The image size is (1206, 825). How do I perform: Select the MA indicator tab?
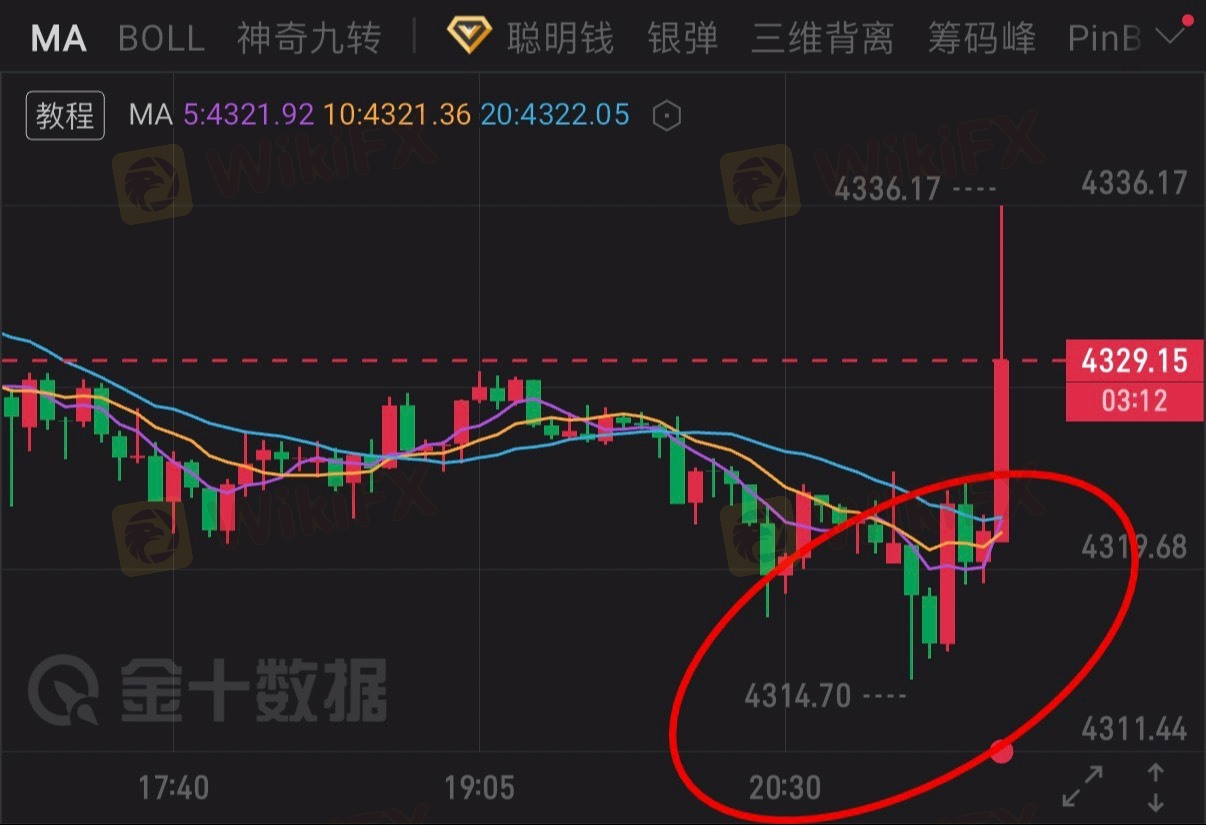59,39
